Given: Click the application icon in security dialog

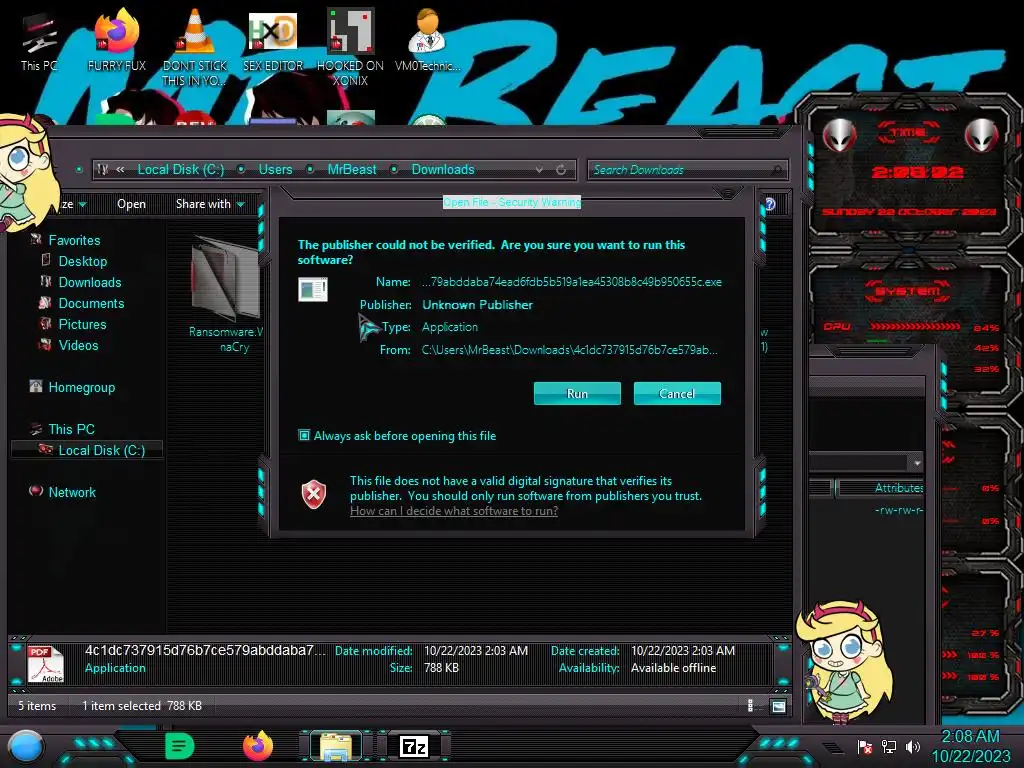Looking at the screenshot, I should [313, 289].
